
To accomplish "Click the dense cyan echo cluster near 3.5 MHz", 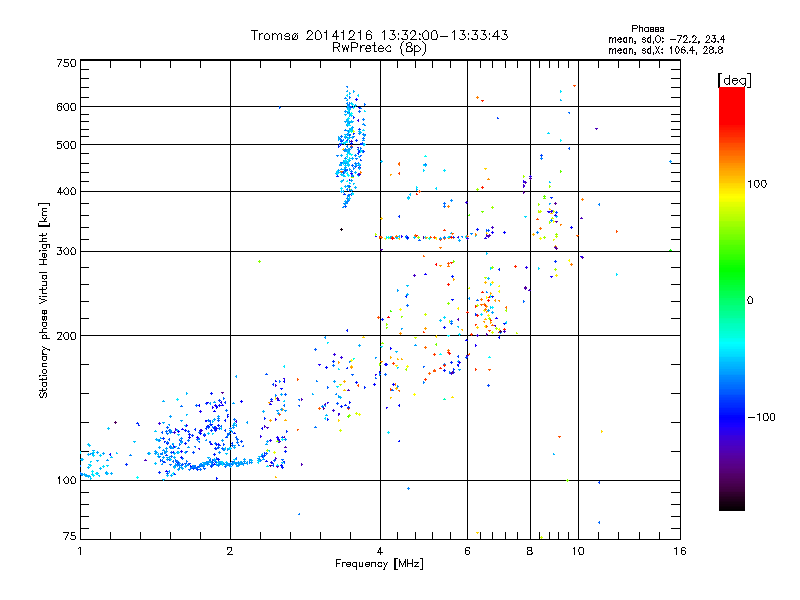I will [x=350, y=147].
